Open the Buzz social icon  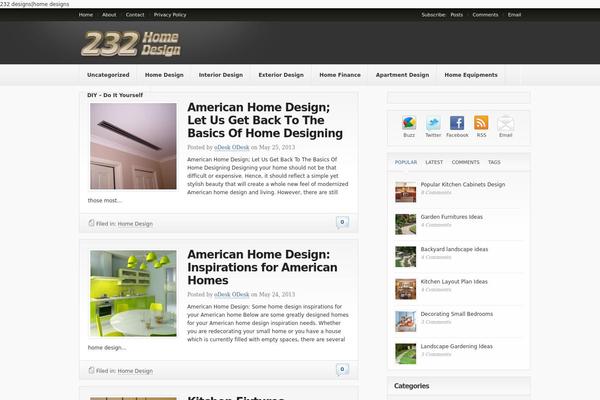(x=409, y=123)
